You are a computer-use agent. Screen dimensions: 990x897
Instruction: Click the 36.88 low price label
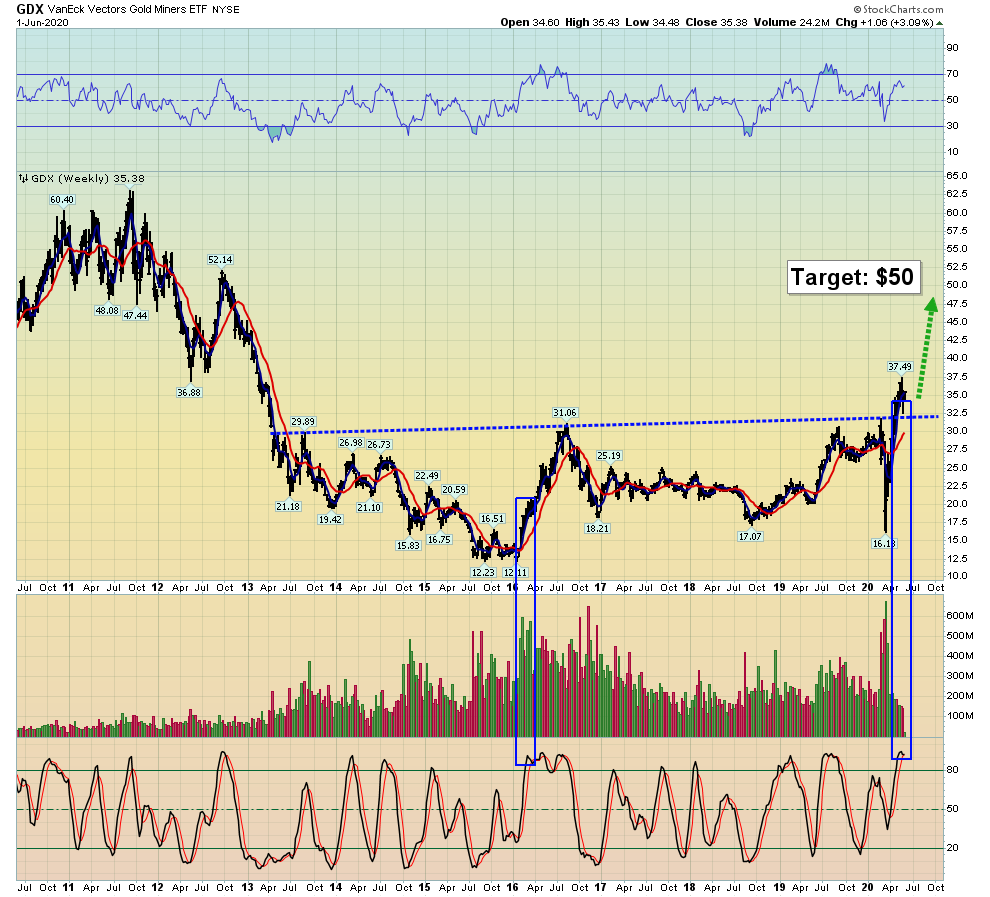point(189,393)
